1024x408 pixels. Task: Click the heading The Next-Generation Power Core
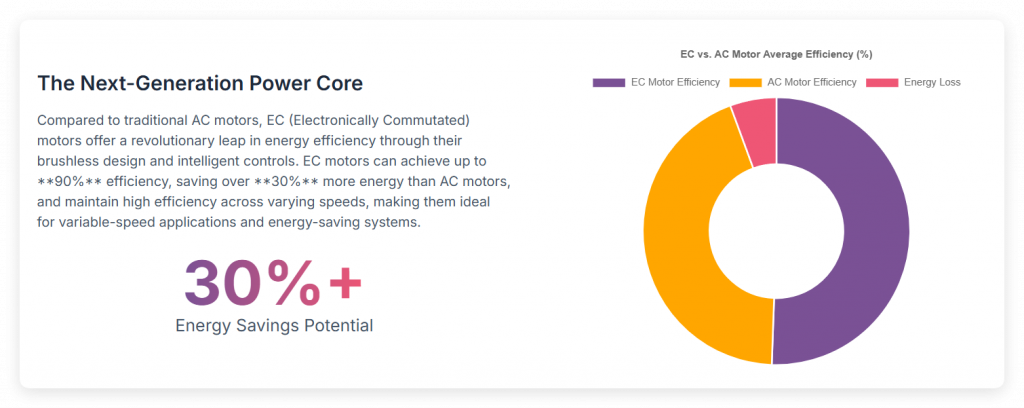click(x=200, y=82)
